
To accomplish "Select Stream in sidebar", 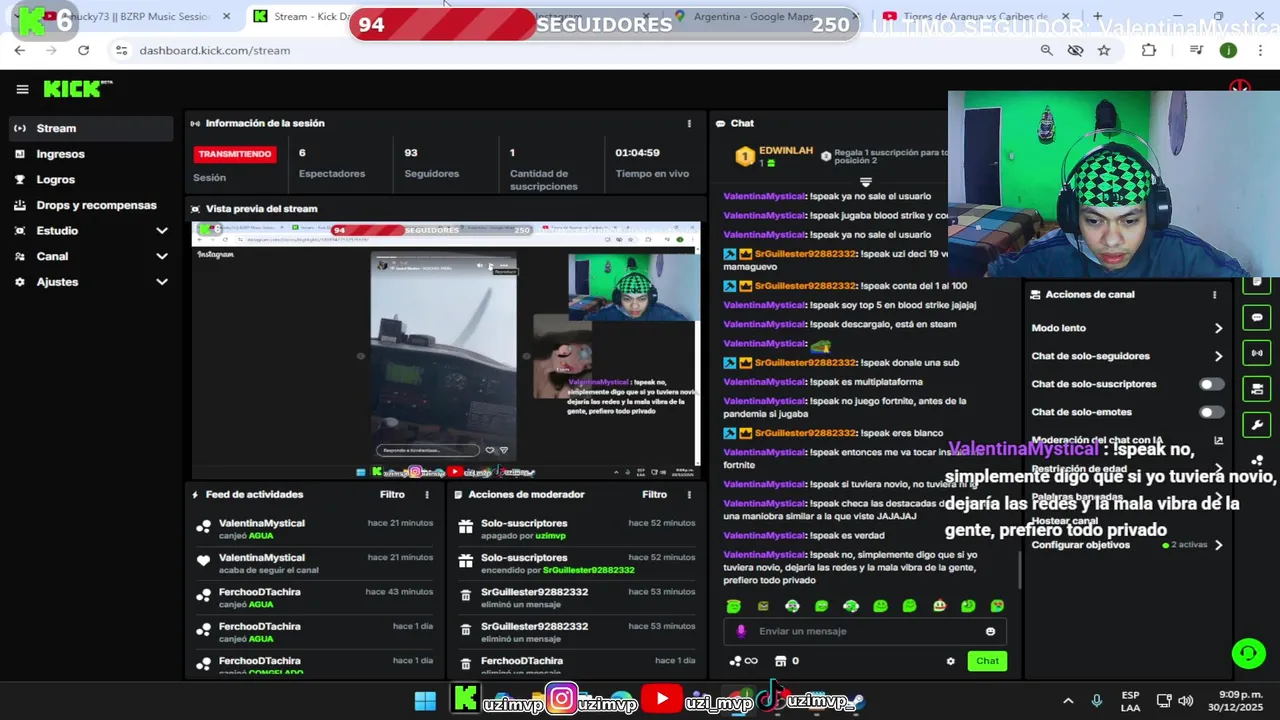I will click(x=91, y=128).
